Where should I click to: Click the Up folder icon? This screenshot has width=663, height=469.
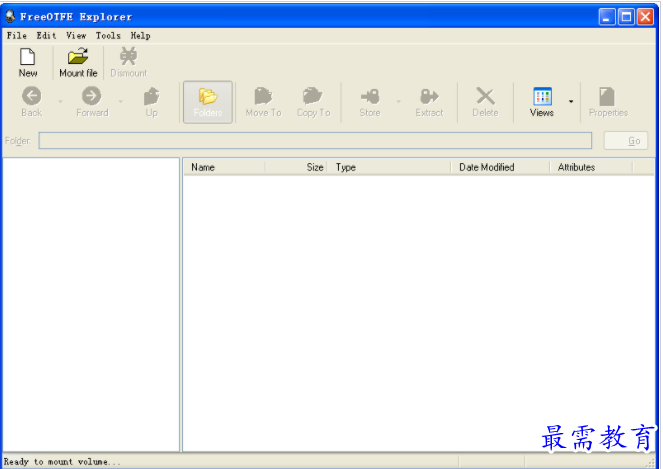pyautogui.click(x=151, y=96)
